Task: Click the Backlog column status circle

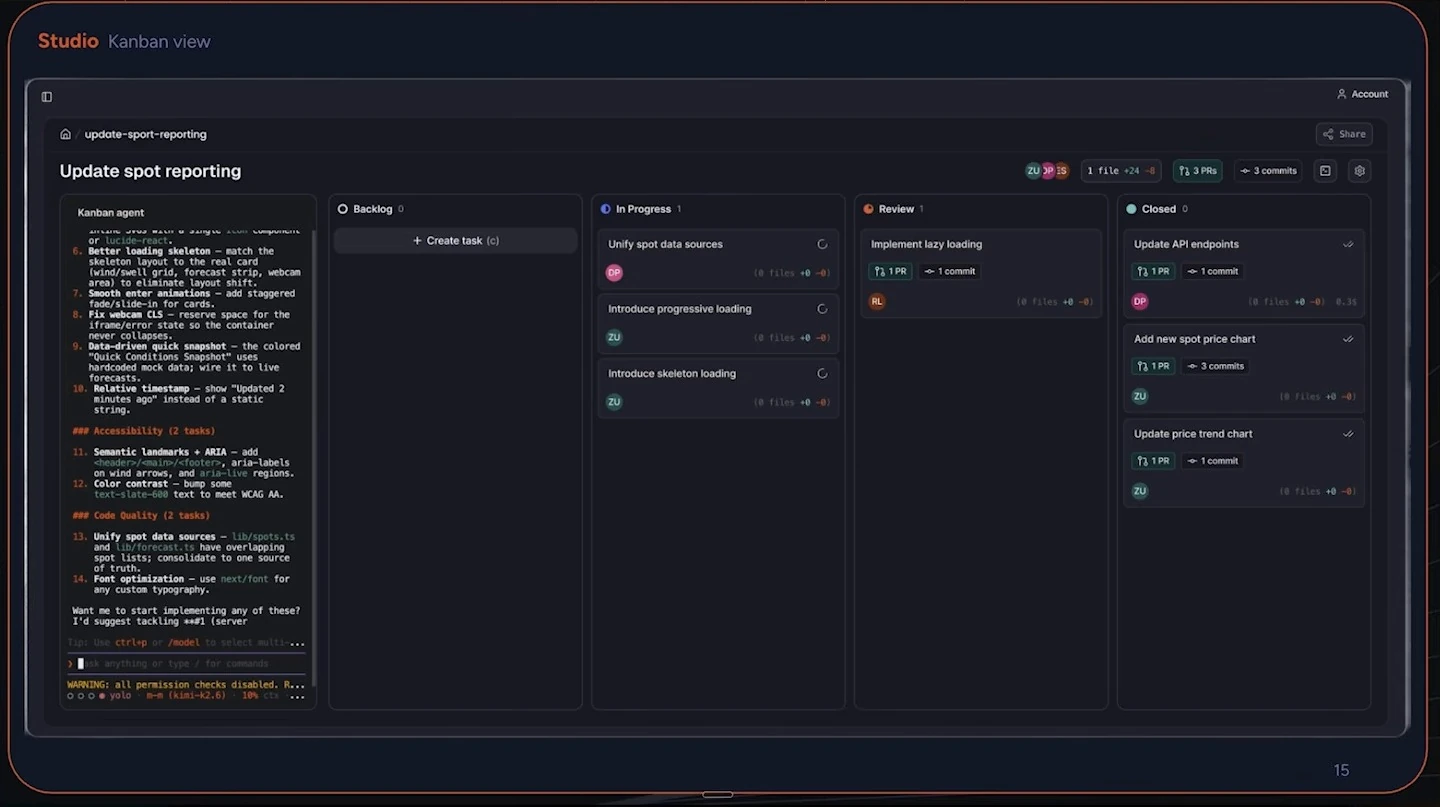Action: pyautogui.click(x=343, y=209)
